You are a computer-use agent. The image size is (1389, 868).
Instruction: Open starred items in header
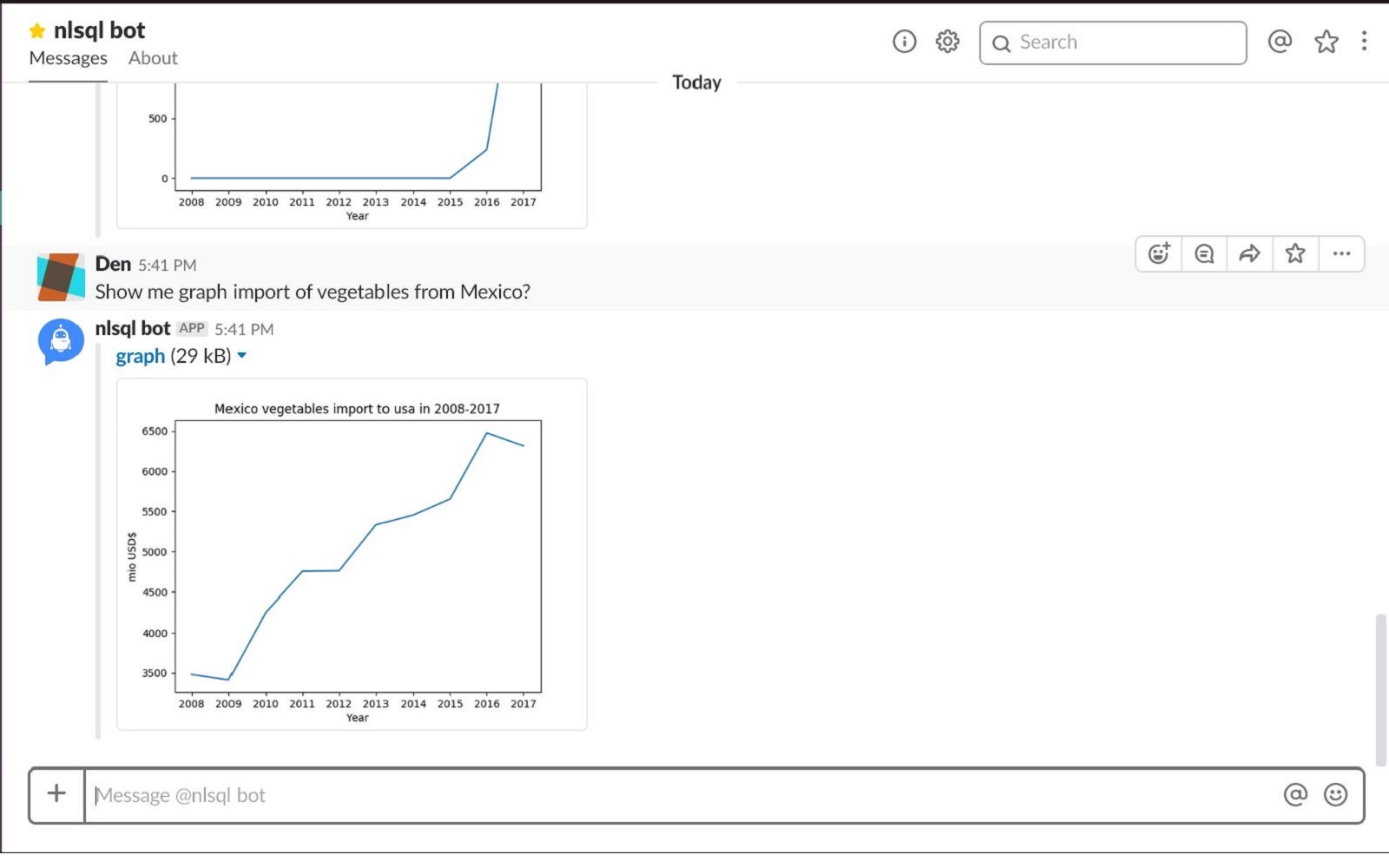pyautogui.click(x=1326, y=42)
